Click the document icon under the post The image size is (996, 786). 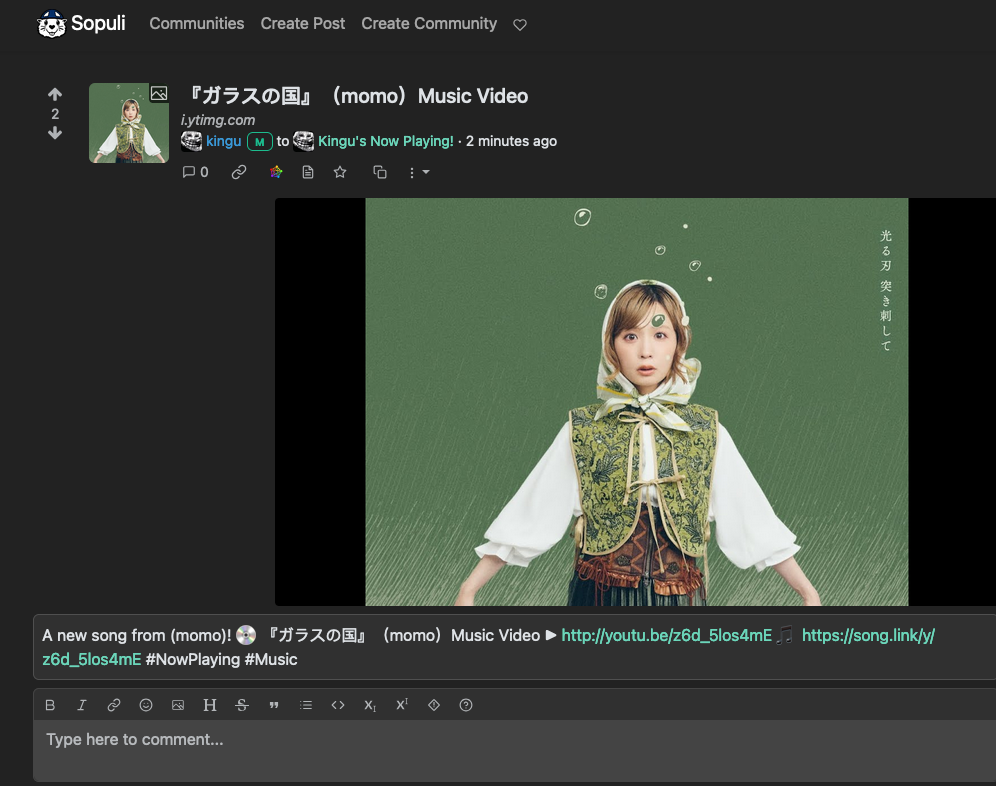click(308, 172)
